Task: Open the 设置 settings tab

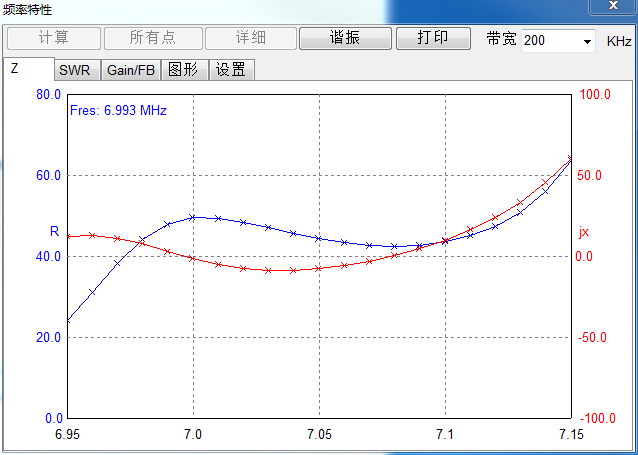Action: pos(232,70)
